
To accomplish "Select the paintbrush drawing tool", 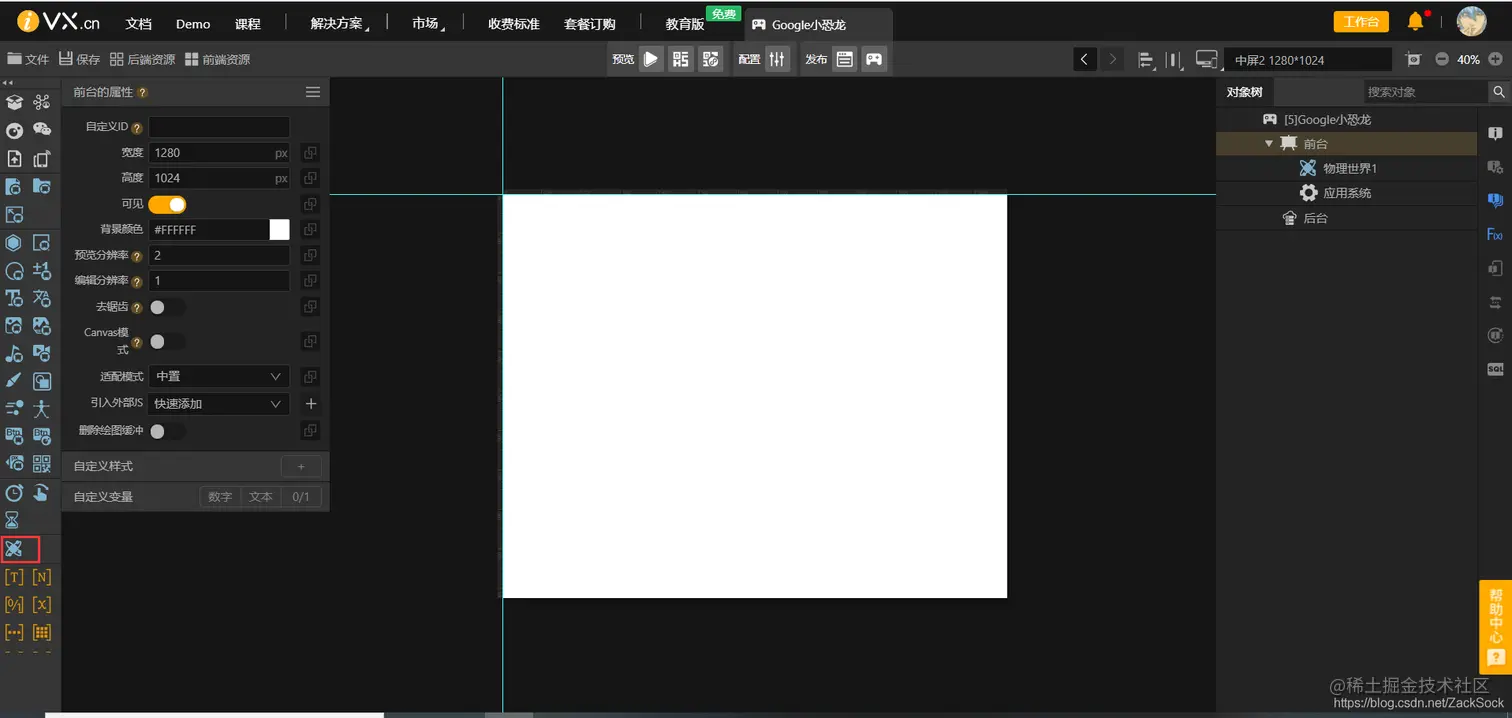I will (15, 380).
